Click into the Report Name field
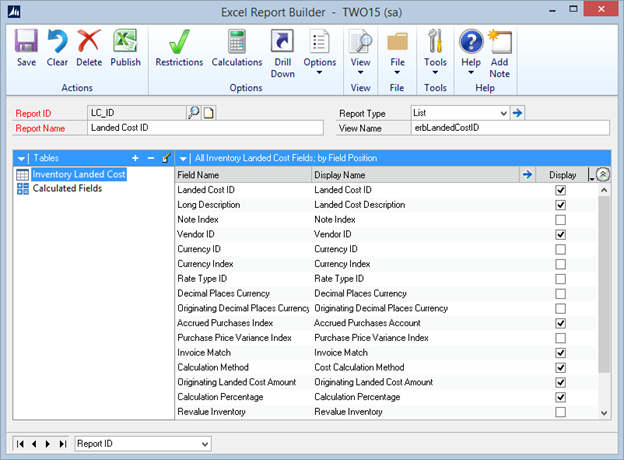 (x=205, y=128)
